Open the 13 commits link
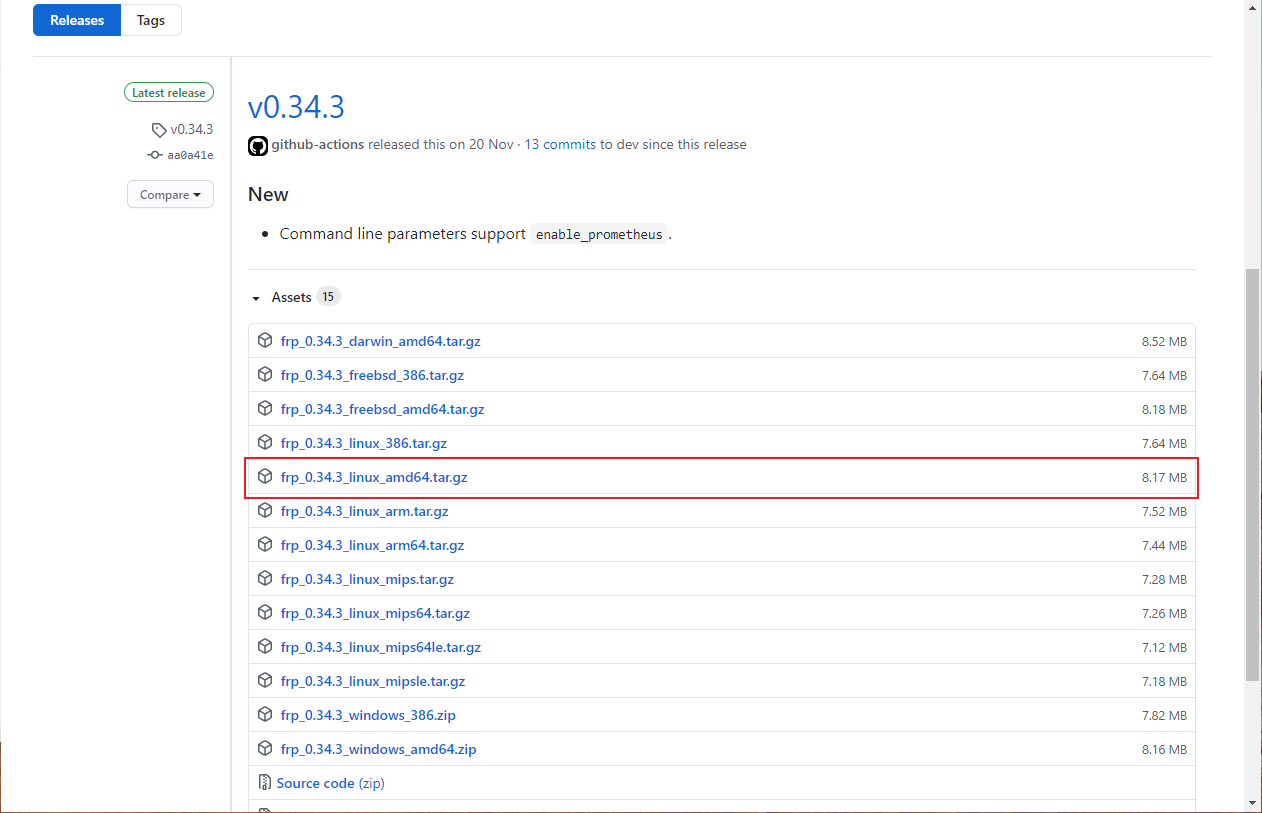1262x813 pixels. [x=560, y=144]
